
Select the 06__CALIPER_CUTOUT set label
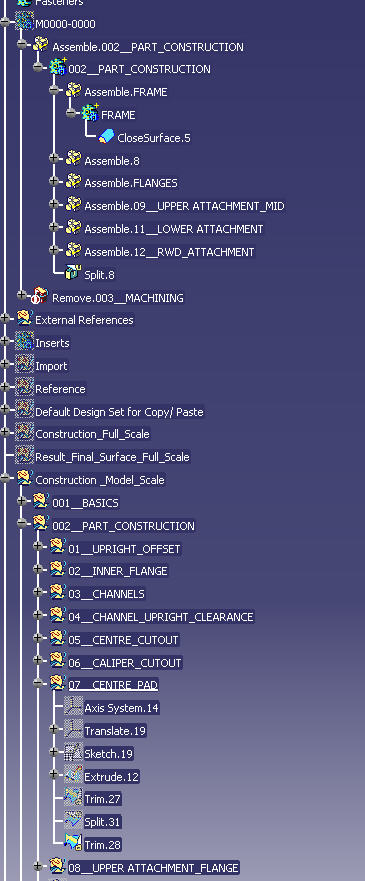click(x=125, y=663)
